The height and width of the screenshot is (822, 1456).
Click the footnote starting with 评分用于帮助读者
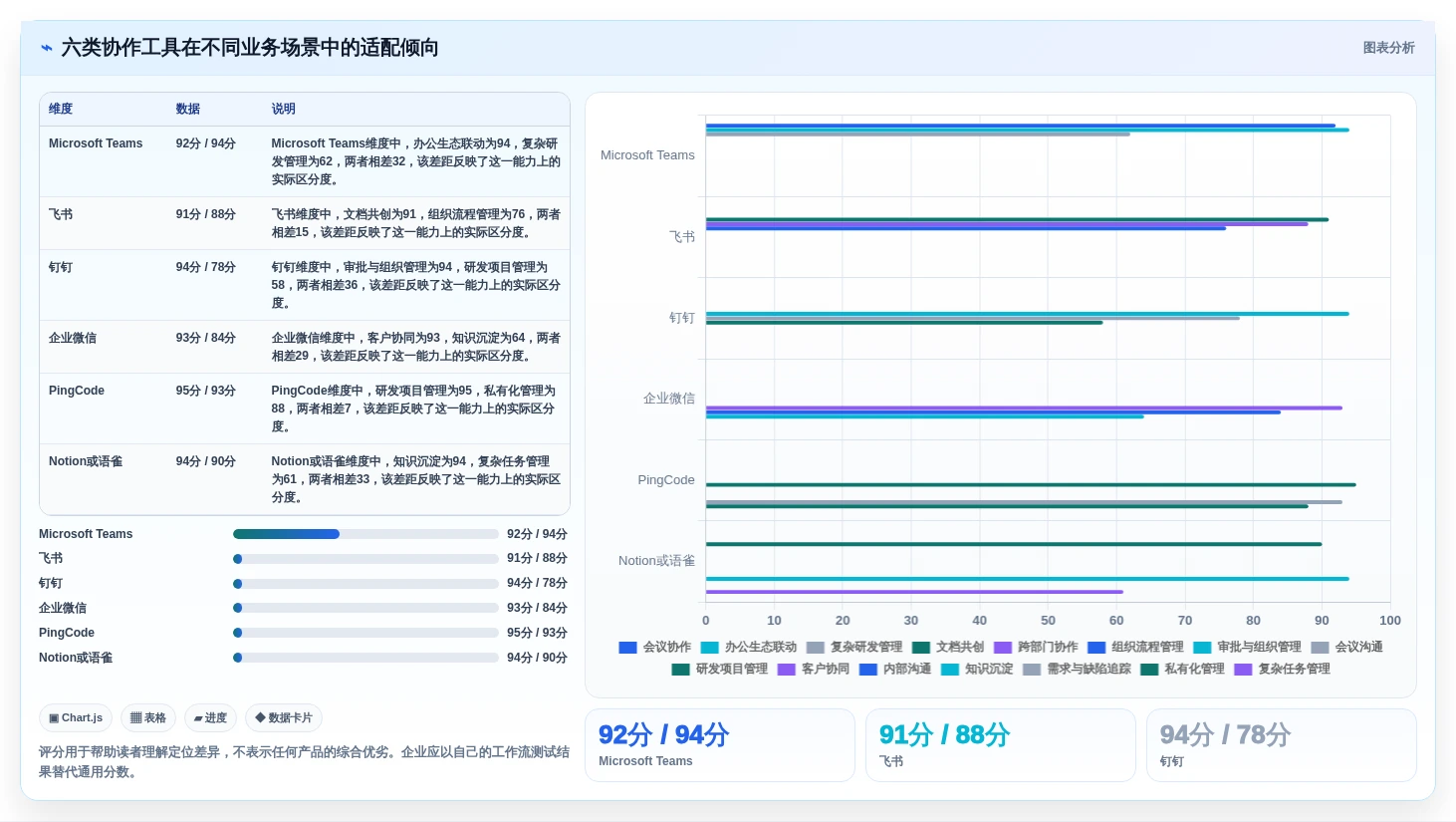click(304, 761)
